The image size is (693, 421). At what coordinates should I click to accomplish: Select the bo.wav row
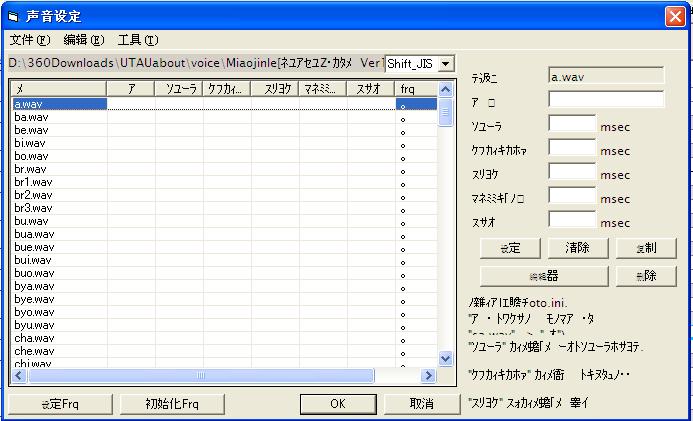click(224, 156)
